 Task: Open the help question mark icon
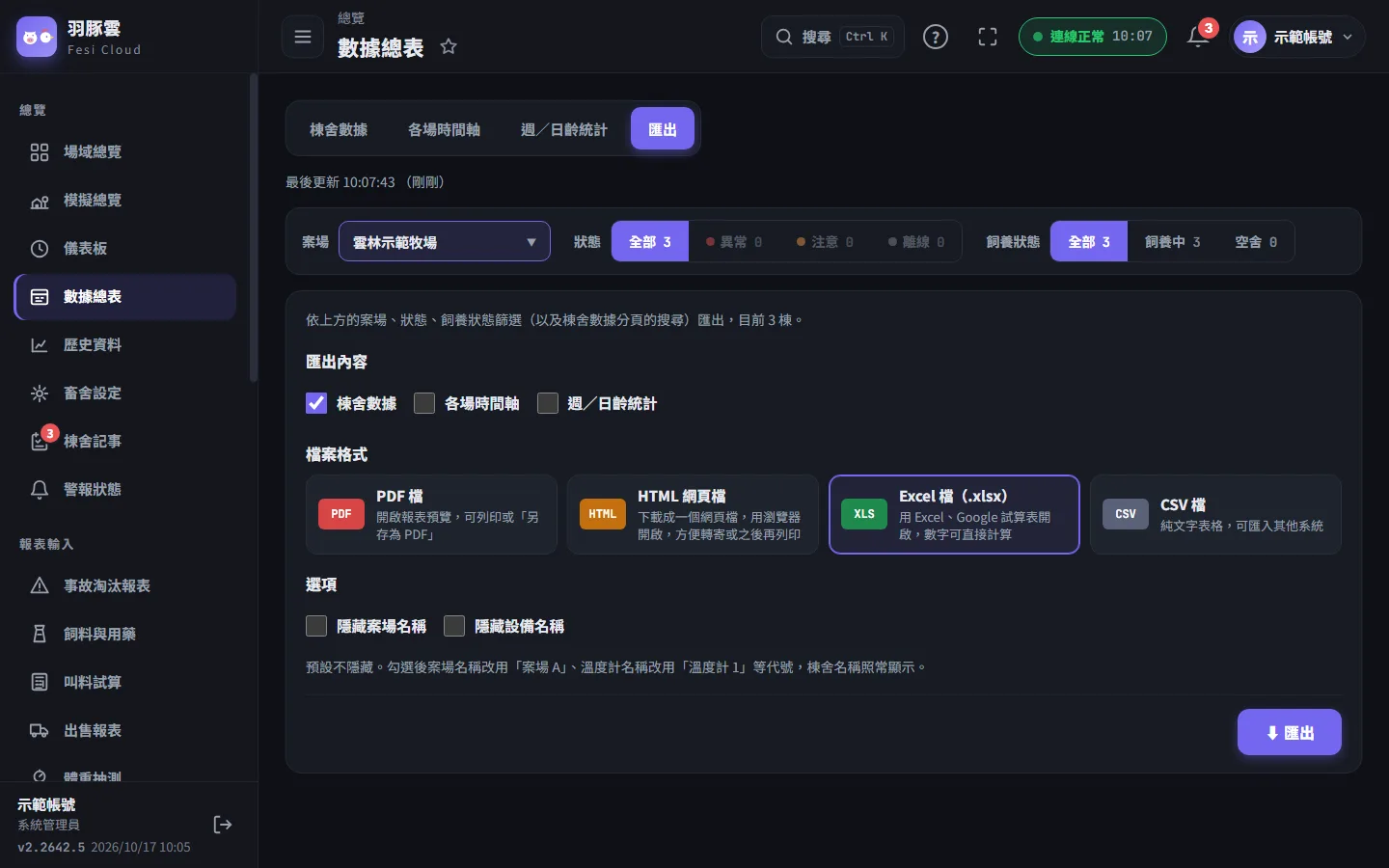pos(936,37)
